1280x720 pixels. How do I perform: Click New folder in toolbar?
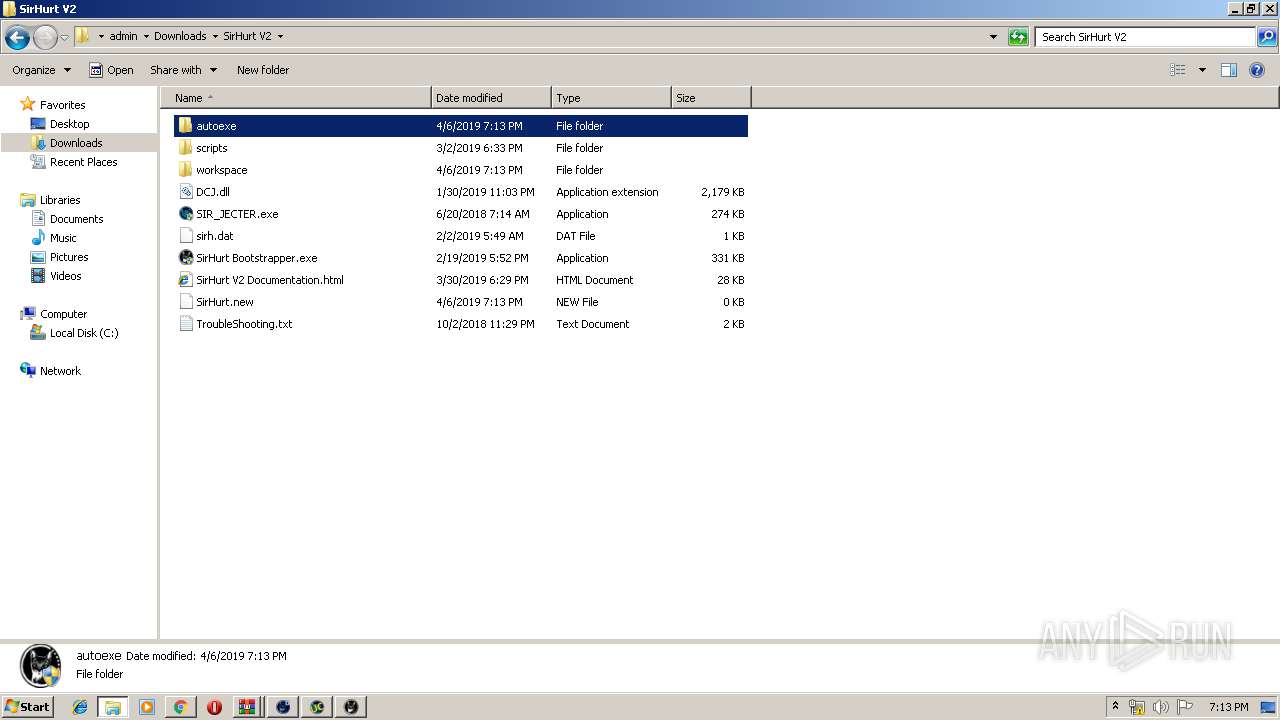[263, 70]
